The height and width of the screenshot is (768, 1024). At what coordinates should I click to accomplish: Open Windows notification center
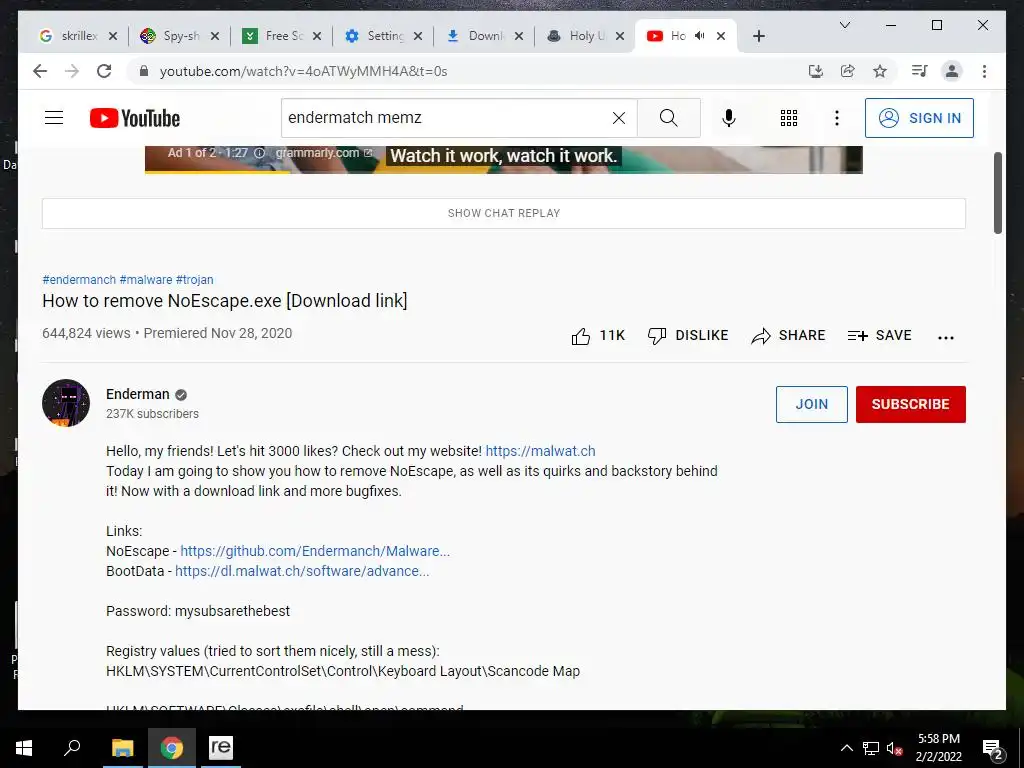pyautogui.click(x=993, y=749)
